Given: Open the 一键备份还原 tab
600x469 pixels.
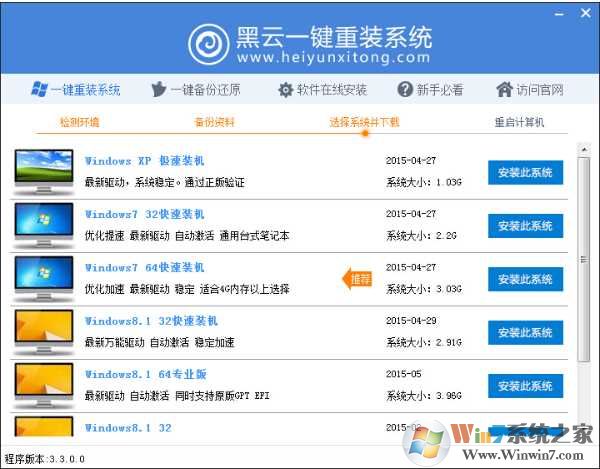Looking at the screenshot, I should click(x=196, y=90).
